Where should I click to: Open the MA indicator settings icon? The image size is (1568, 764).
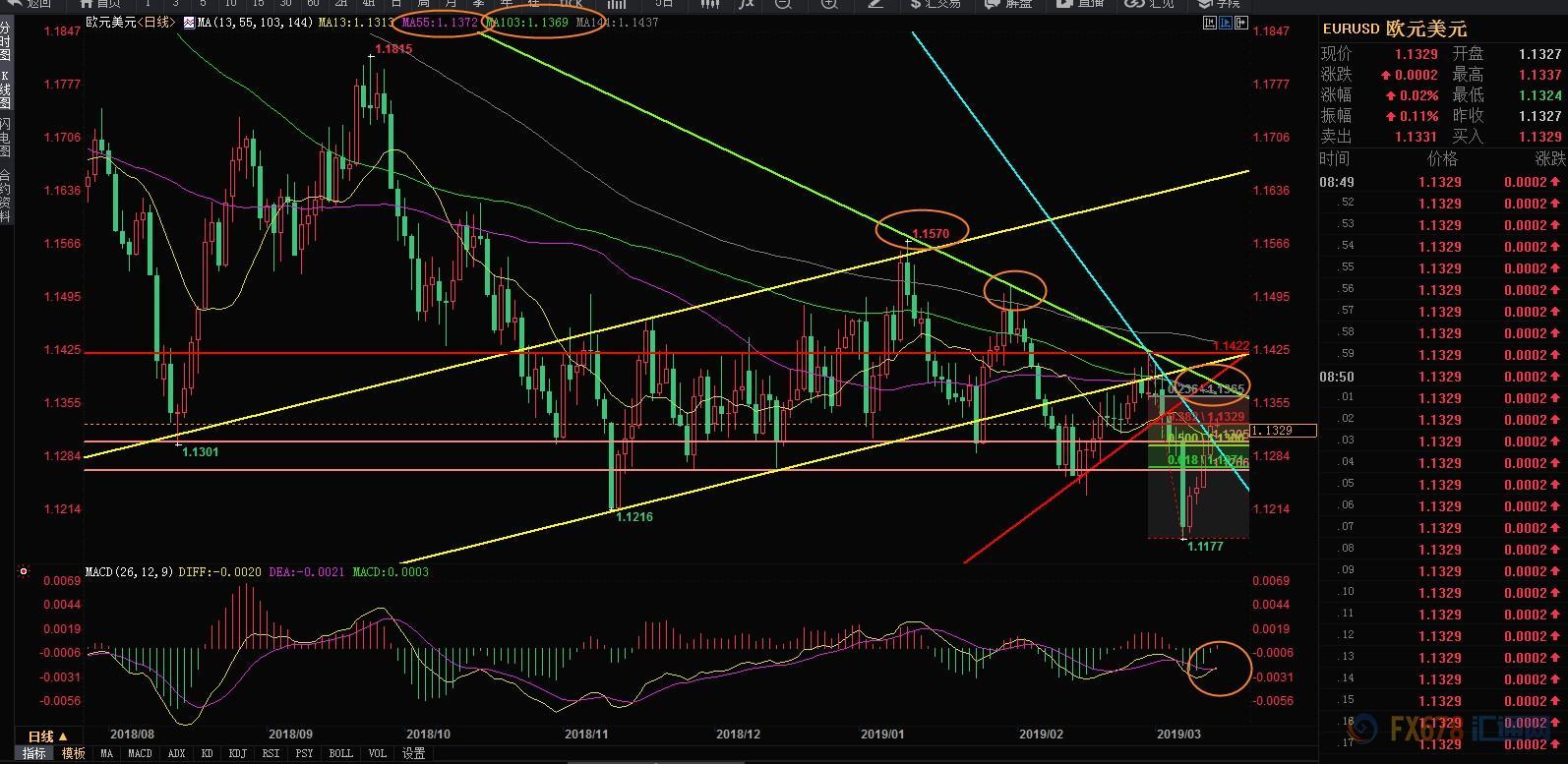[x=190, y=22]
